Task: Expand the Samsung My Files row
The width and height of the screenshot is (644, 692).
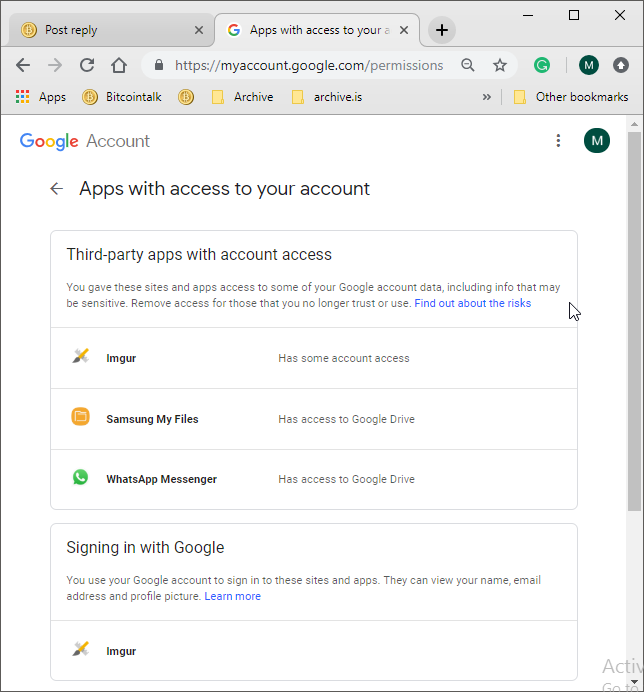Action: [314, 419]
